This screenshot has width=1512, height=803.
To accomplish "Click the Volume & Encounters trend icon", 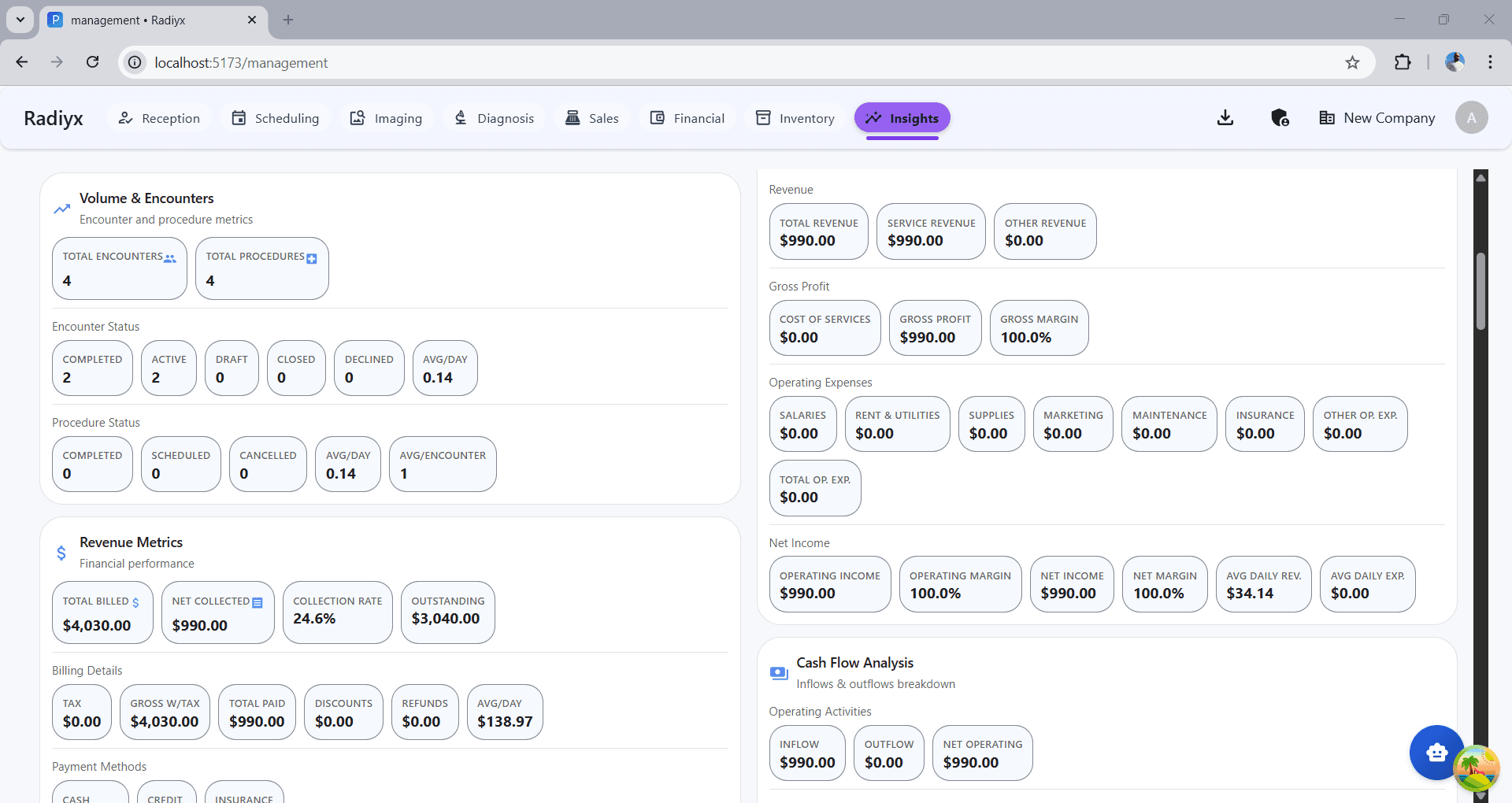I will (61, 209).
